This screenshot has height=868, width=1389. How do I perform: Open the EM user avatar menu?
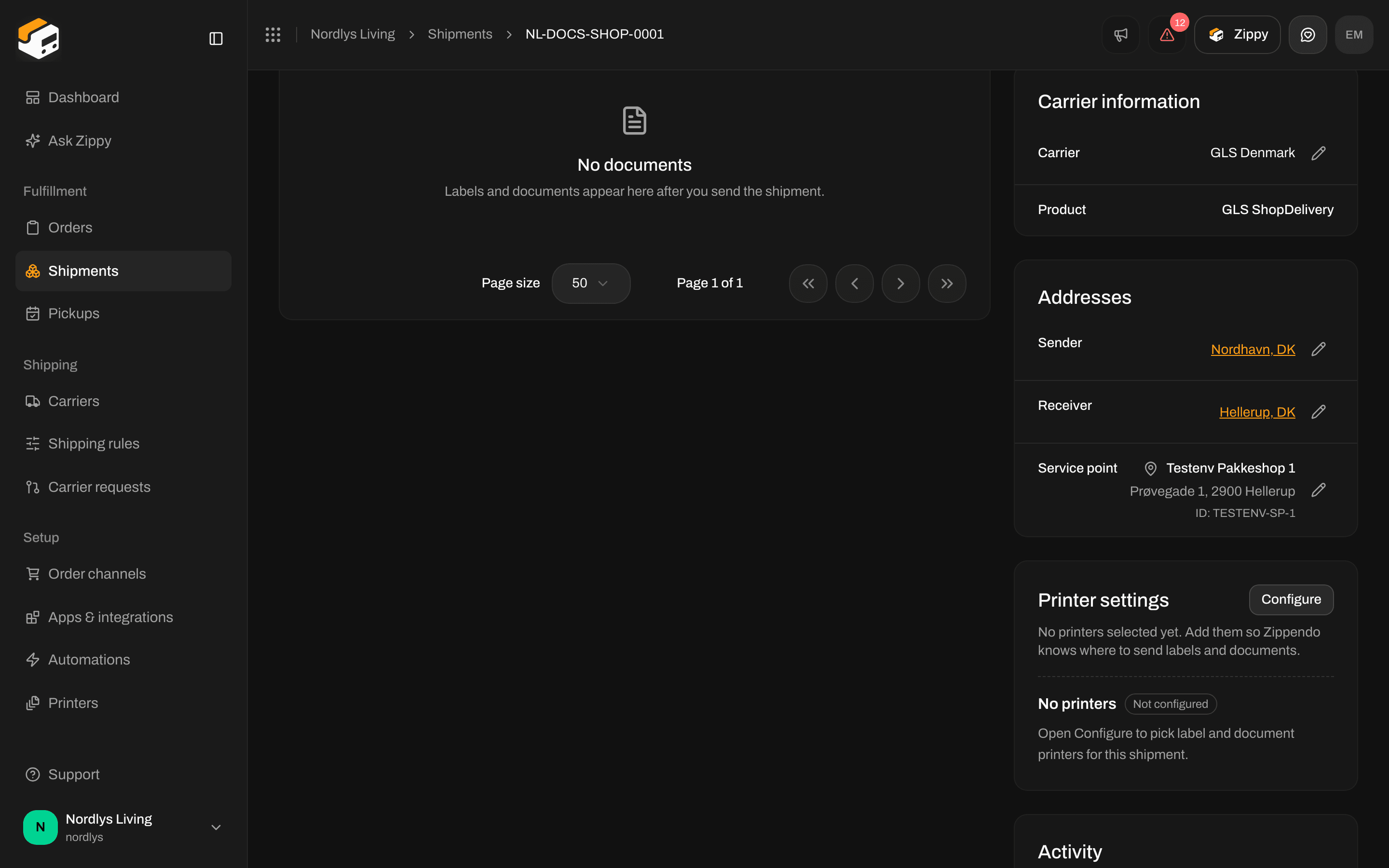[x=1354, y=34]
